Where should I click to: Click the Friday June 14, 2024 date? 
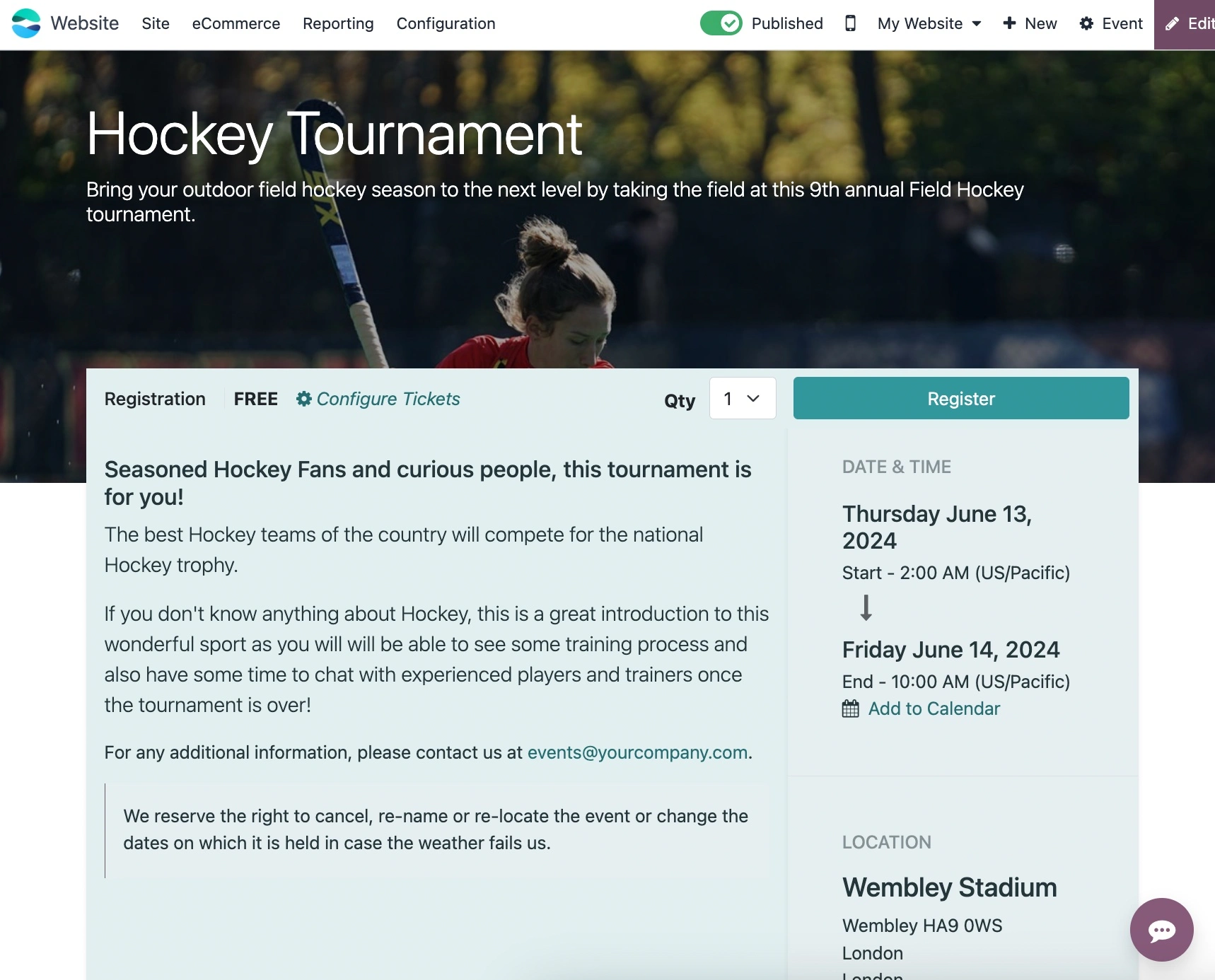tap(951, 649)
